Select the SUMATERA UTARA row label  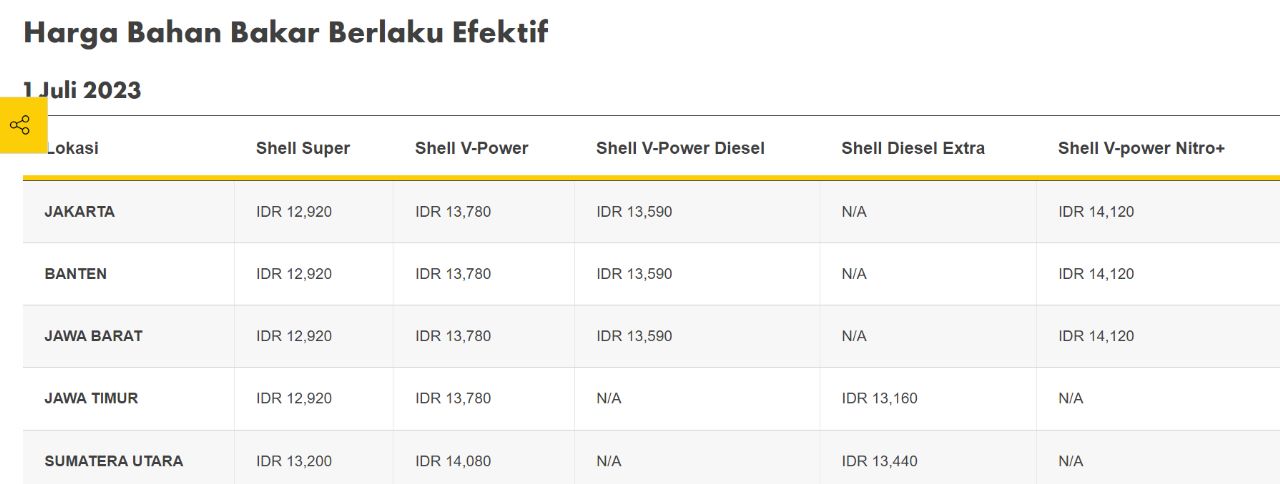[x=114, y=461]
